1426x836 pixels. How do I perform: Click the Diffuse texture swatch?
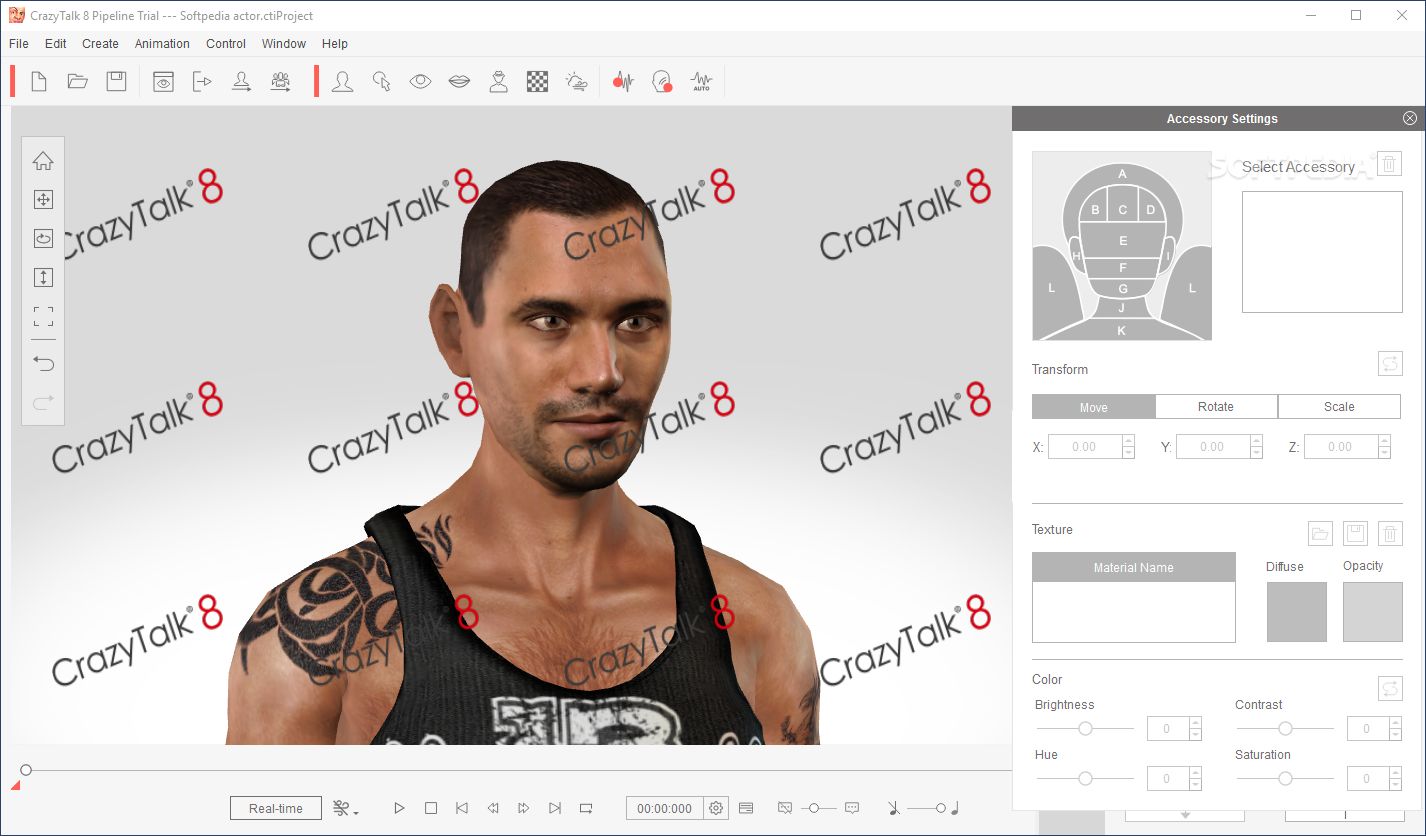pyautogui.click(x=1297, y=612)
